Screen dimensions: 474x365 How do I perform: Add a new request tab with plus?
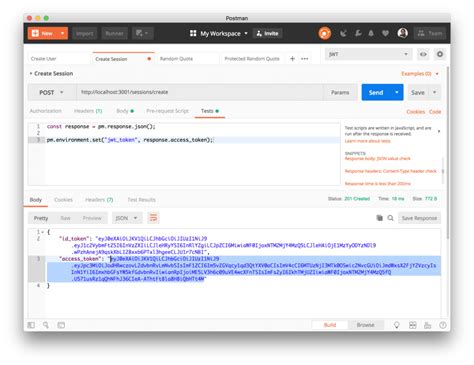292,59
